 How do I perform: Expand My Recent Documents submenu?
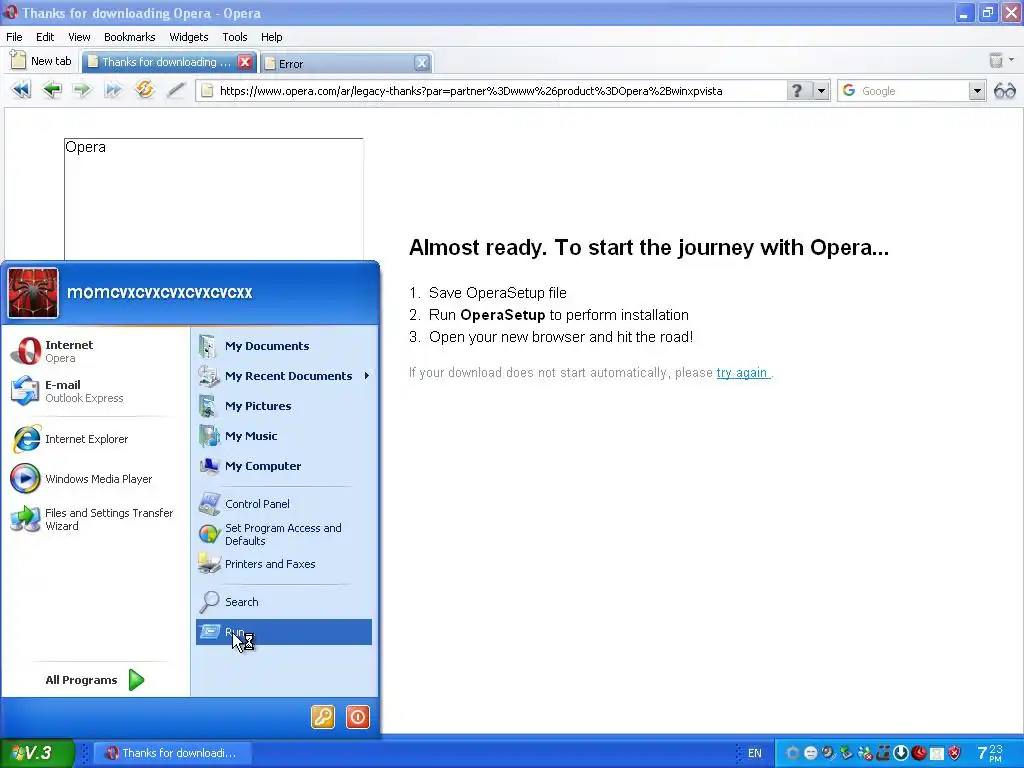(x=284, y=376)
